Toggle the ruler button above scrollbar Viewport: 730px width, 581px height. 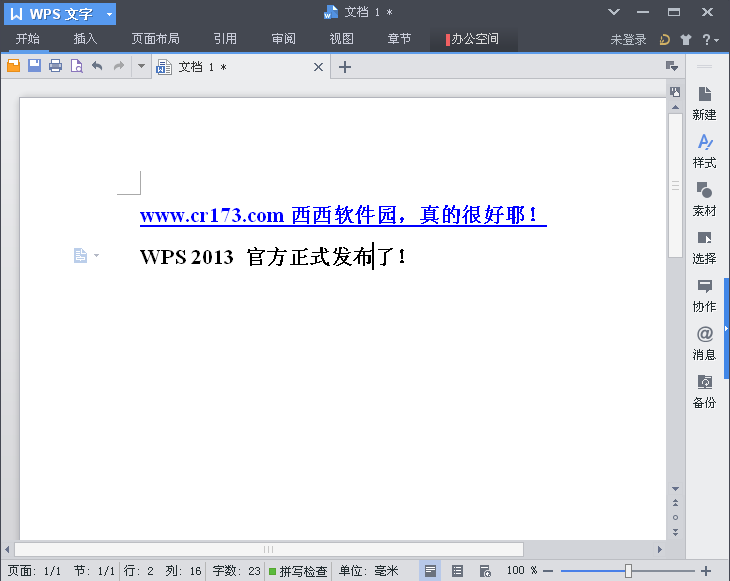pyautogui.click(x=675, y=92)
